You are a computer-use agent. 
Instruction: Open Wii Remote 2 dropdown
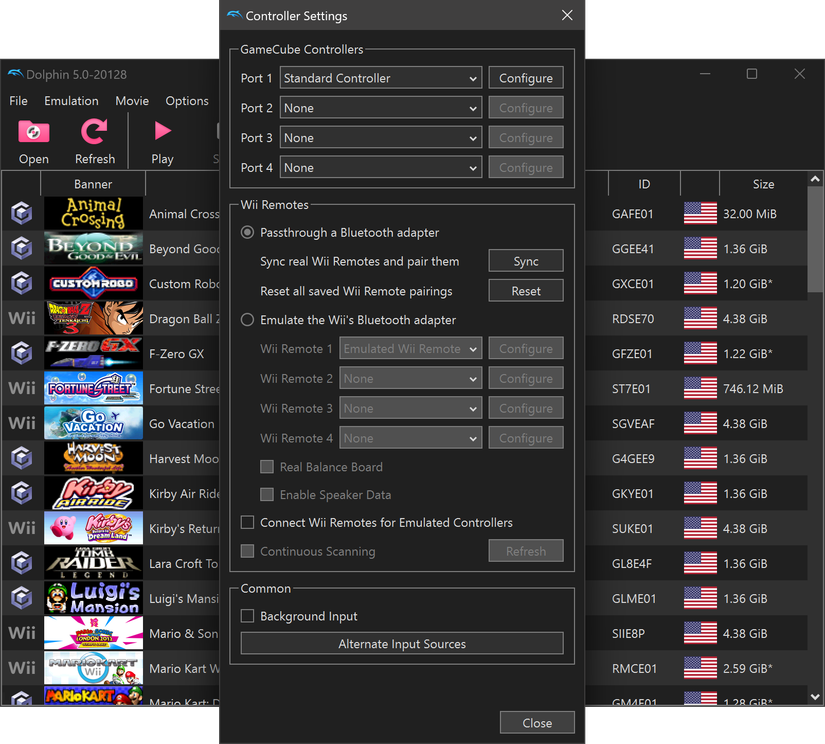pos(410,378)
